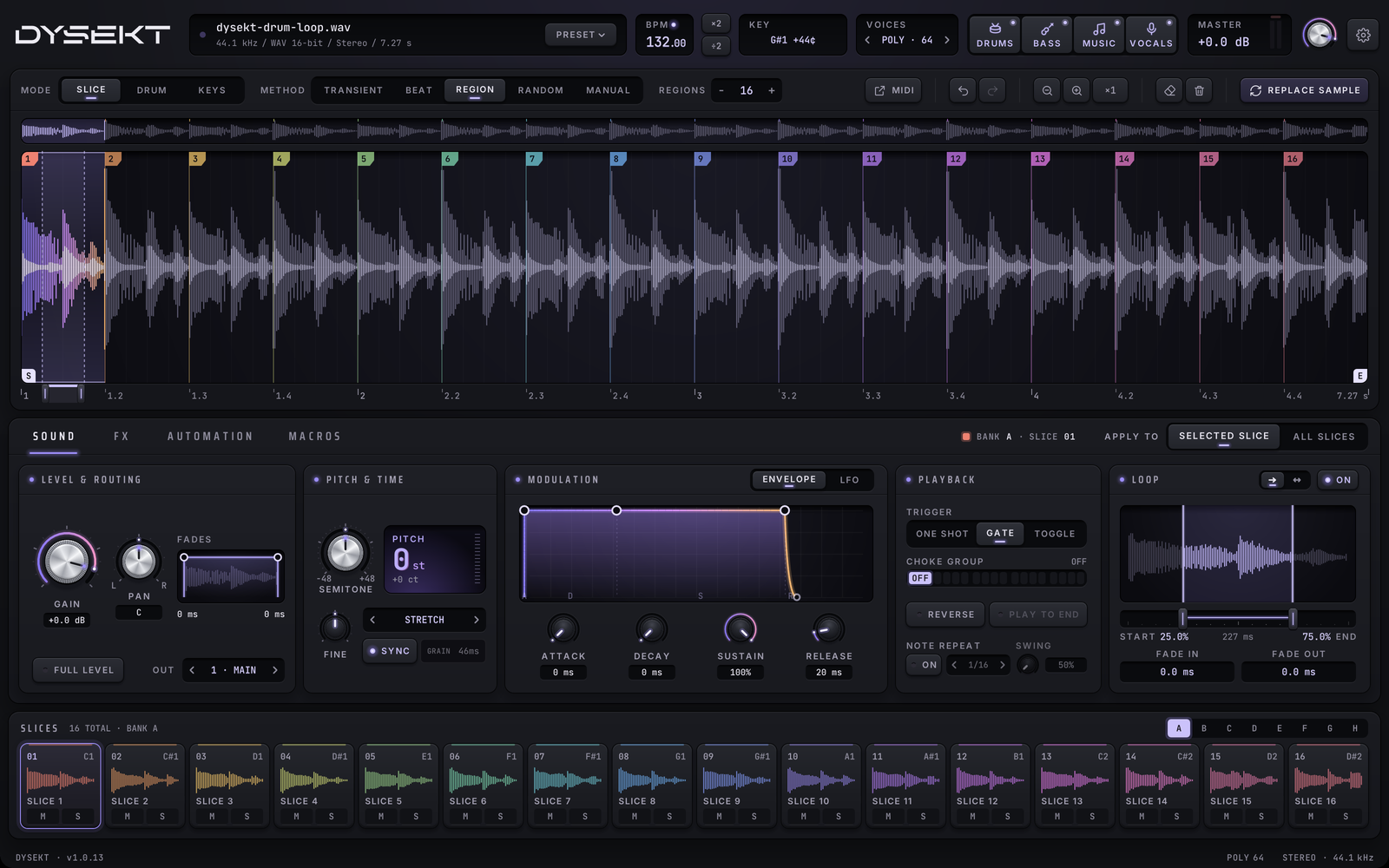Screen dimensions: 1389x868
Task: Export MIDI with the MIDI button
Action: click(x=894, y=90)
